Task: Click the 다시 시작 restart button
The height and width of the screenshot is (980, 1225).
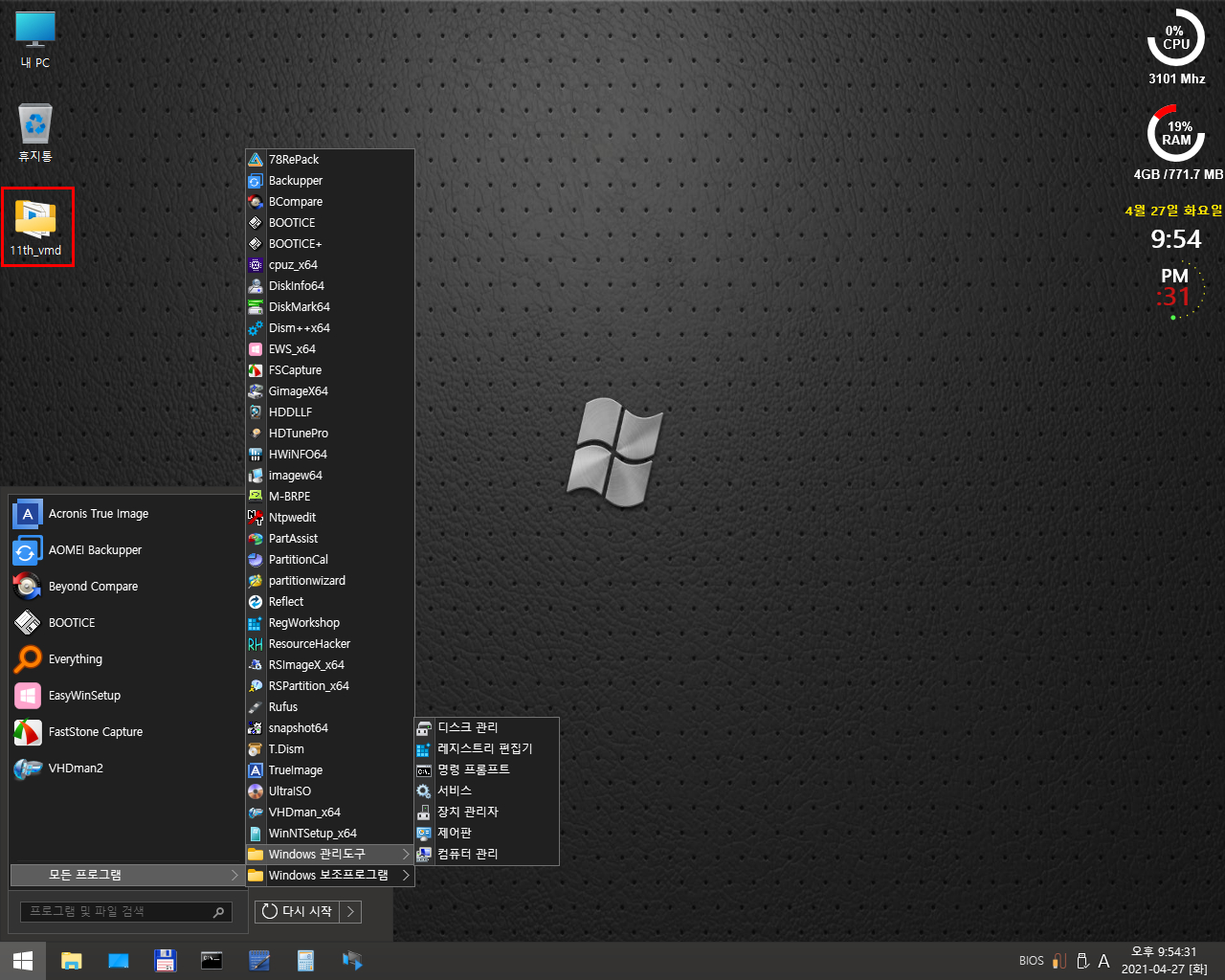Action: 298,912
